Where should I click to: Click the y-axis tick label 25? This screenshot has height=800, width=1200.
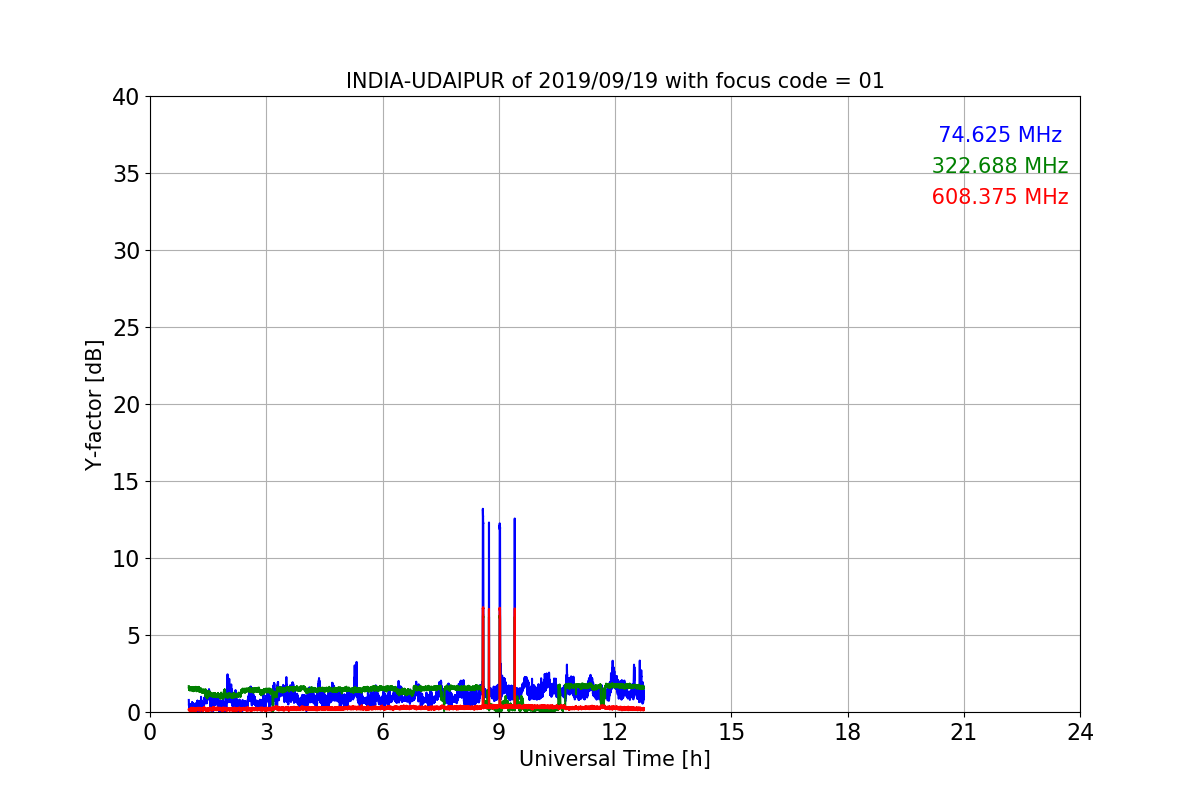[x=126, y=328]
